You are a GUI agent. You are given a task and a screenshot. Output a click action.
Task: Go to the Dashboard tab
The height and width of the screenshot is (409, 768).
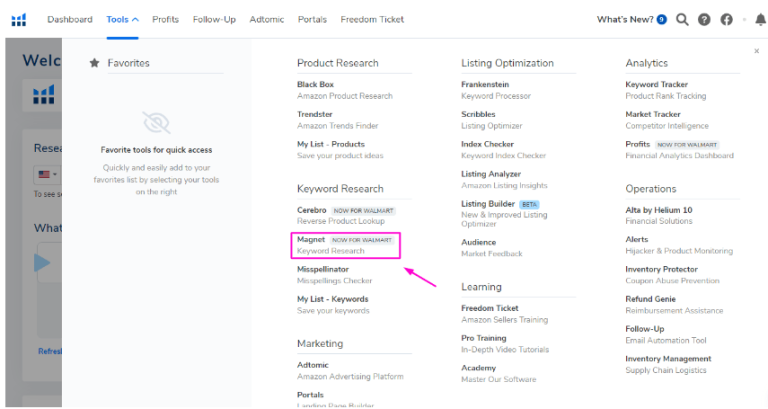69,19
